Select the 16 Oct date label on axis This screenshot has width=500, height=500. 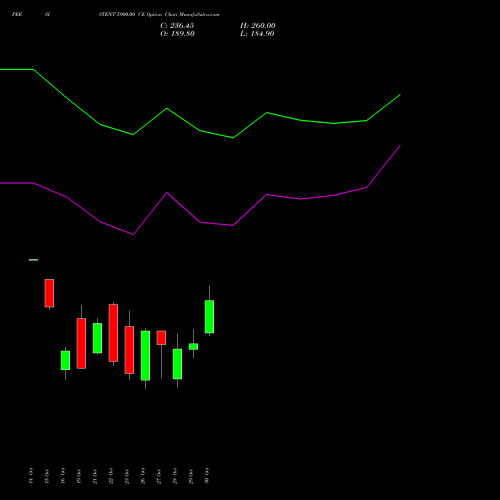click(63, 476)
